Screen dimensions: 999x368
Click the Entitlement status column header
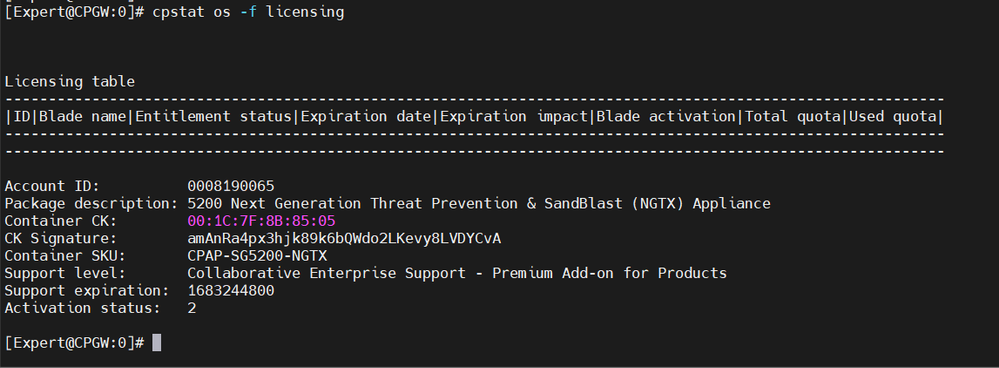coord(213,117)
